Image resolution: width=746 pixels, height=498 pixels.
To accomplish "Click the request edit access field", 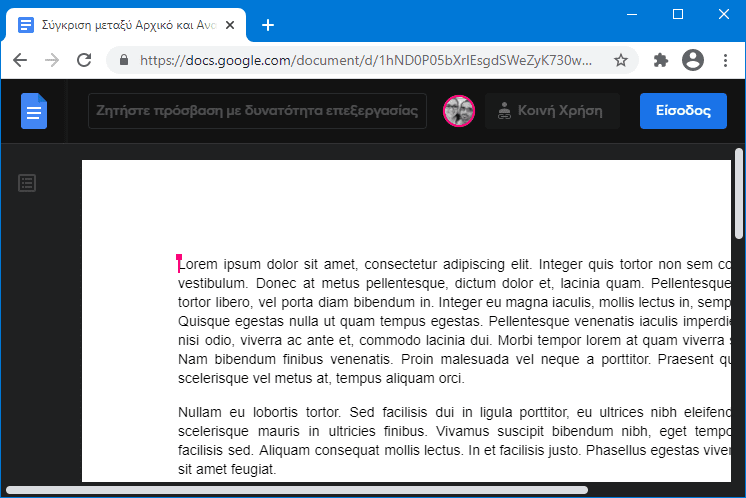I will [257, 111].
